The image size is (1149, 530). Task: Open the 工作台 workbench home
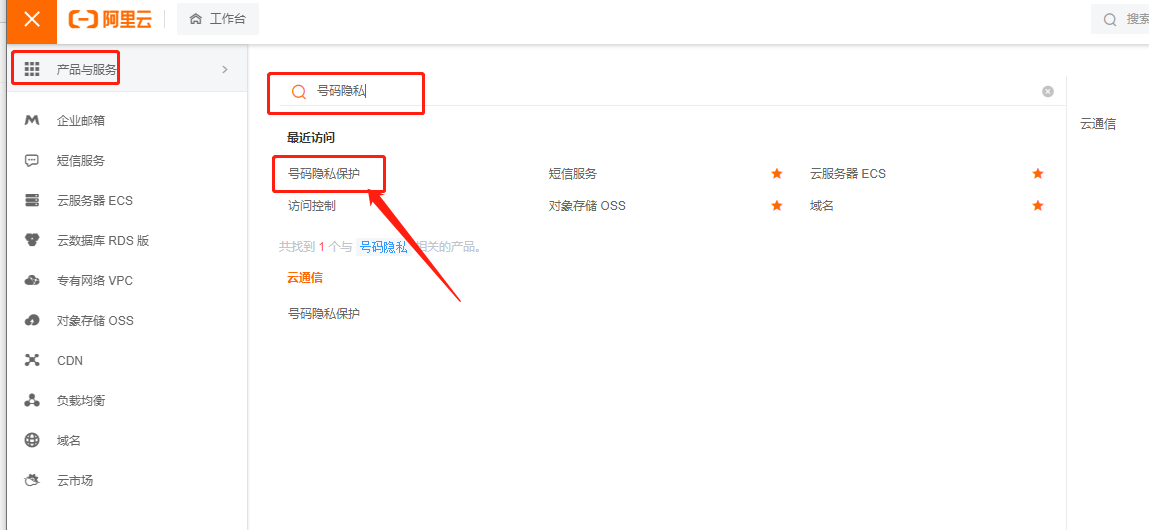pyautogui.click(x=218, y=20)
